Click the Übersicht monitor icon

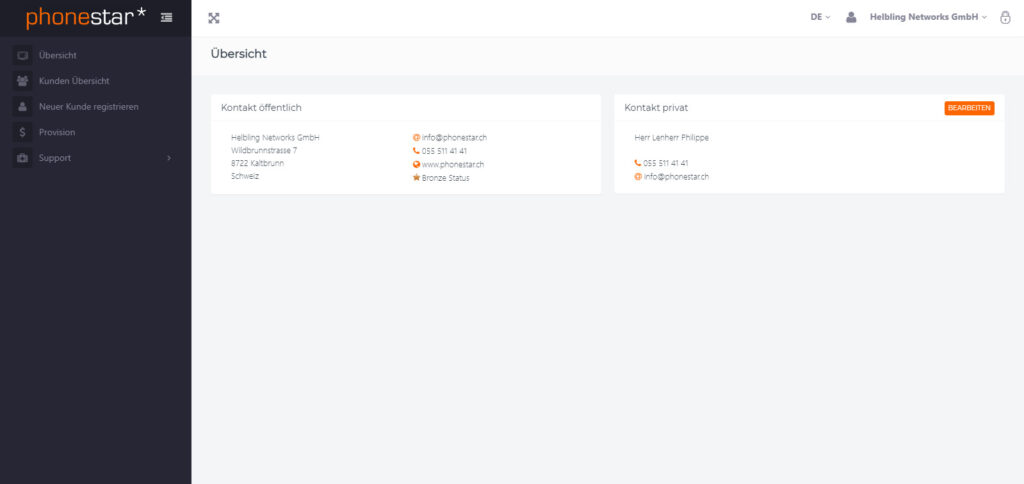(x=22, y=55)
